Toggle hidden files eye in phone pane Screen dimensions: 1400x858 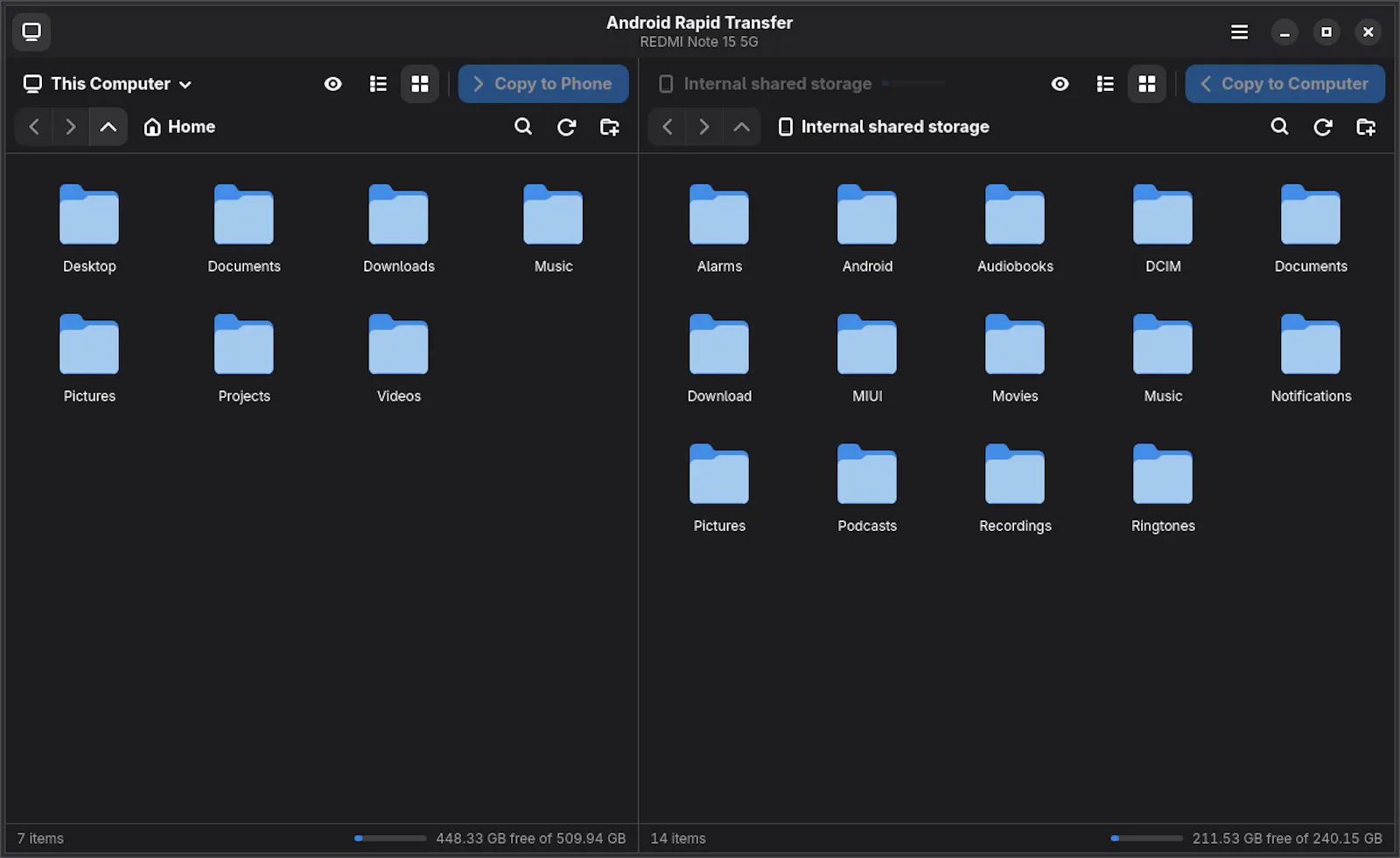(1060, 84)
